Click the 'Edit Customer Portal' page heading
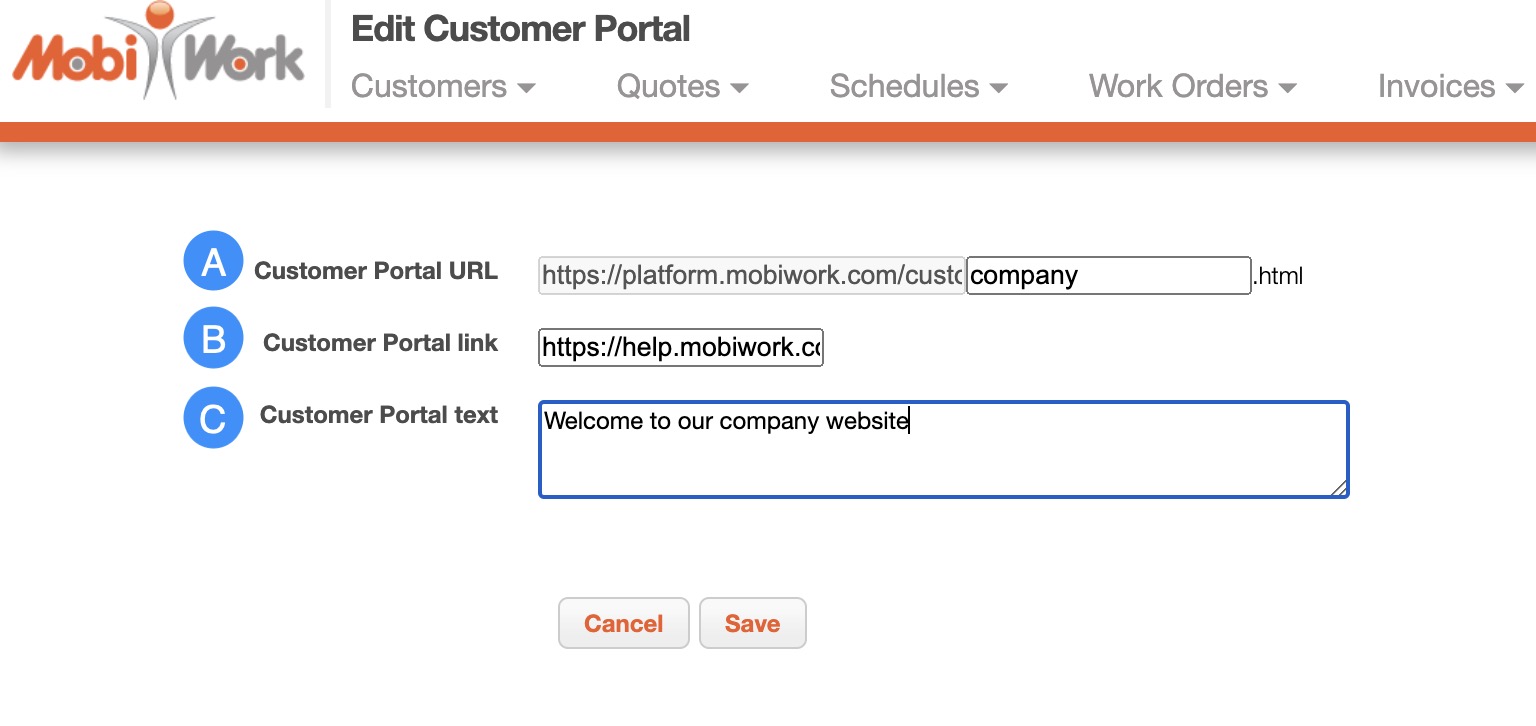Viewport: 1536px width, 726px height. click(520, 29)
